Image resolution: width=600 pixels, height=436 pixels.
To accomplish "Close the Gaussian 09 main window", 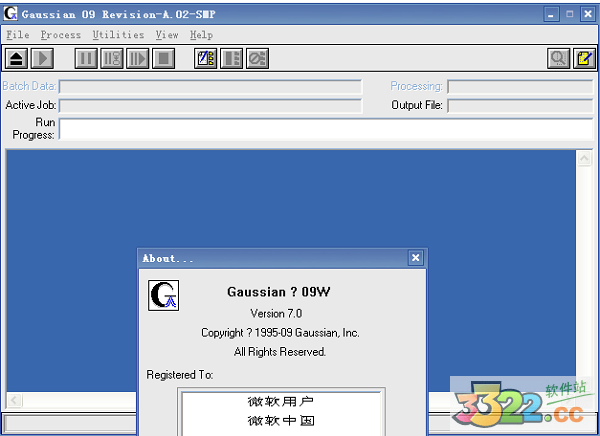I will (x=587, y=14).
